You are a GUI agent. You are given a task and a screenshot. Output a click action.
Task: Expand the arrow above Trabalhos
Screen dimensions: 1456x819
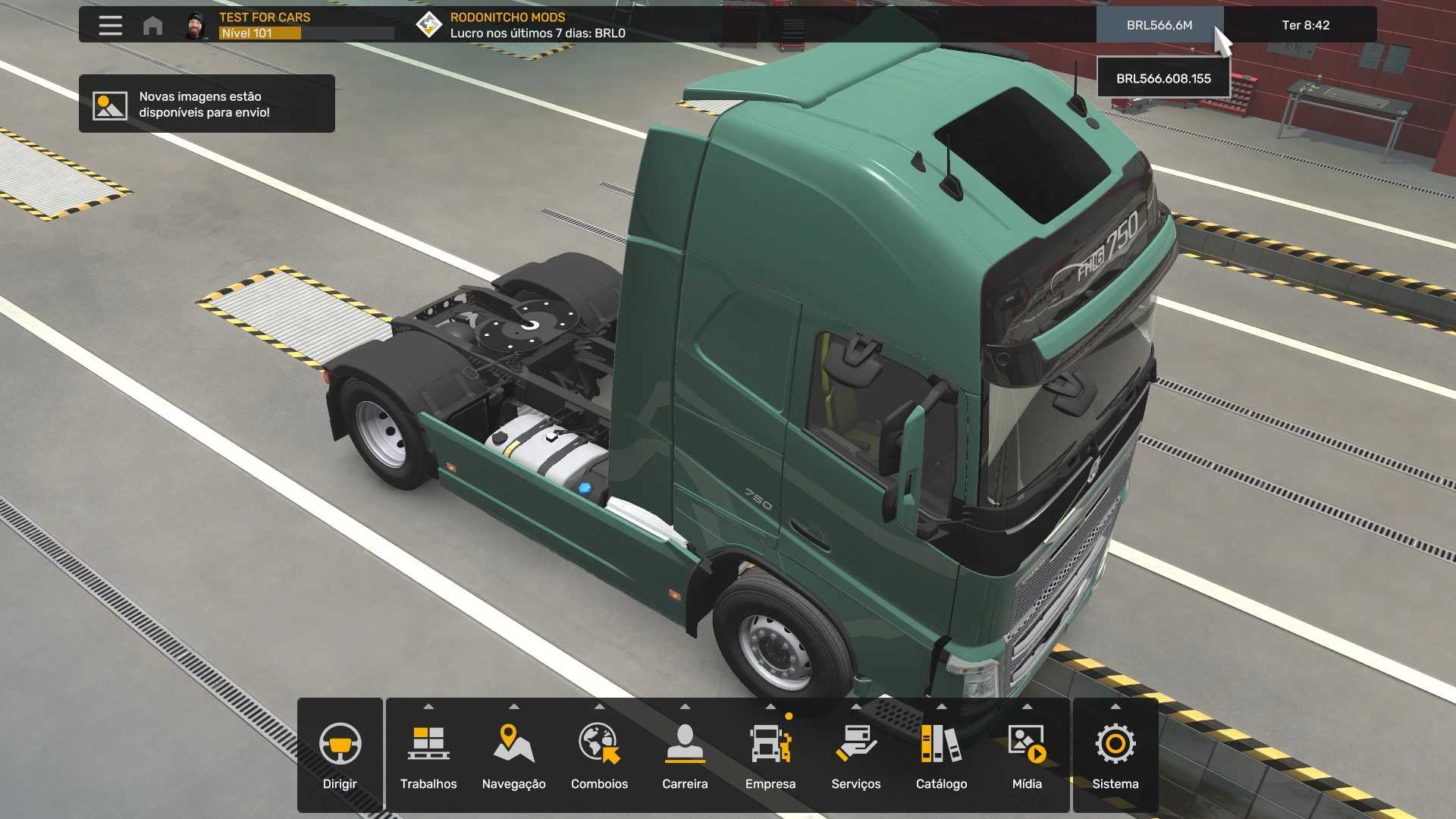(428, 706)
